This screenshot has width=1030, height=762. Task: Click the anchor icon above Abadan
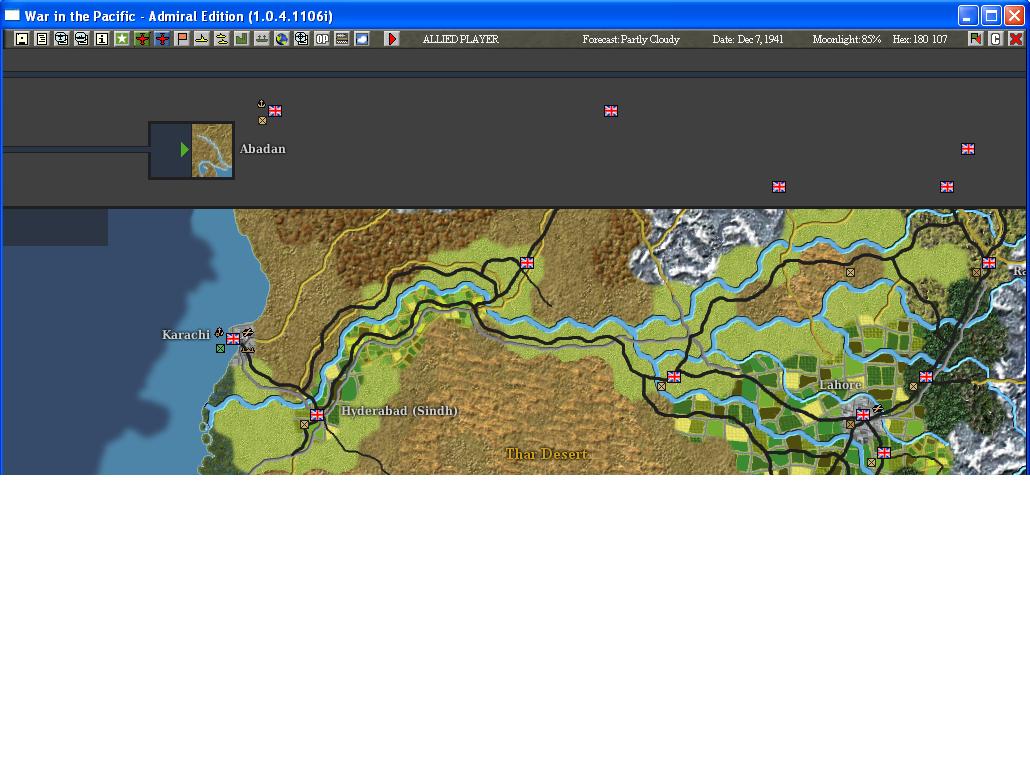coord(261,104)
